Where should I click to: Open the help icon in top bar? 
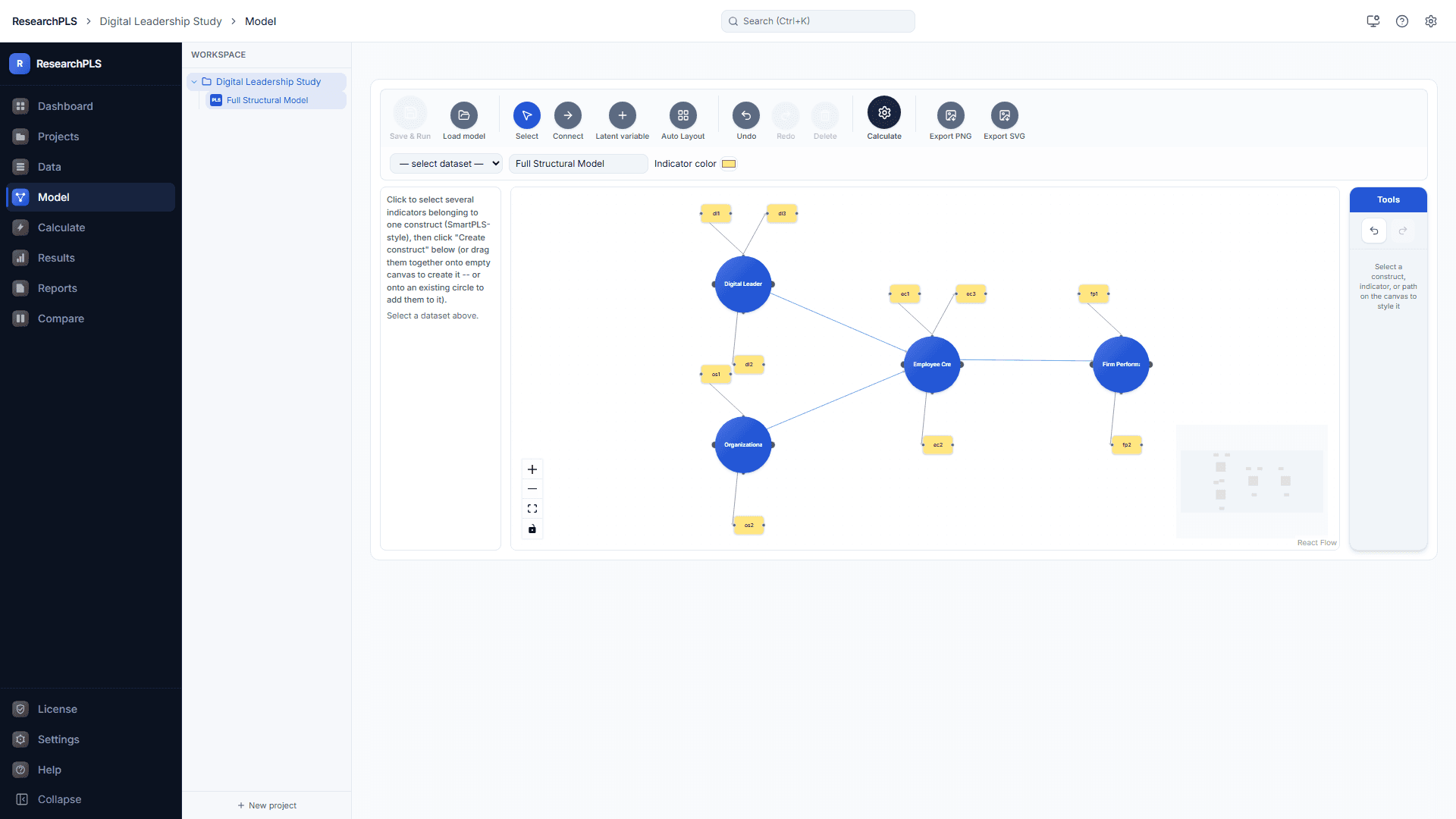1402,21
